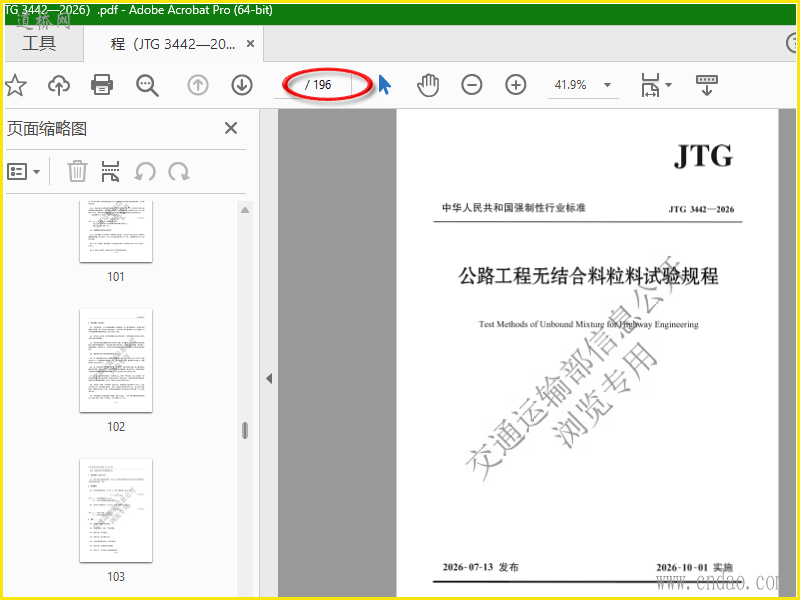800x600 pixels.
Task: Print the document with printer icon
Action: (102, 85)
